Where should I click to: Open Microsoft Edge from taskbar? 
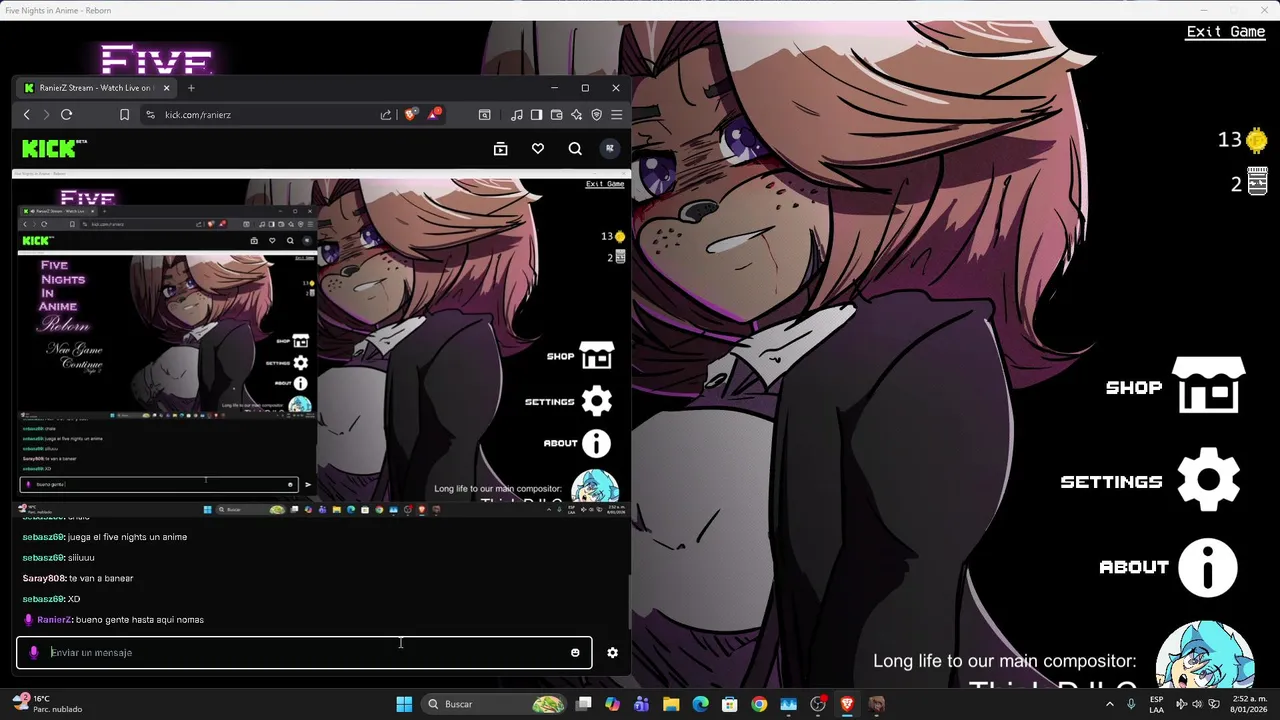coord(701,704)
